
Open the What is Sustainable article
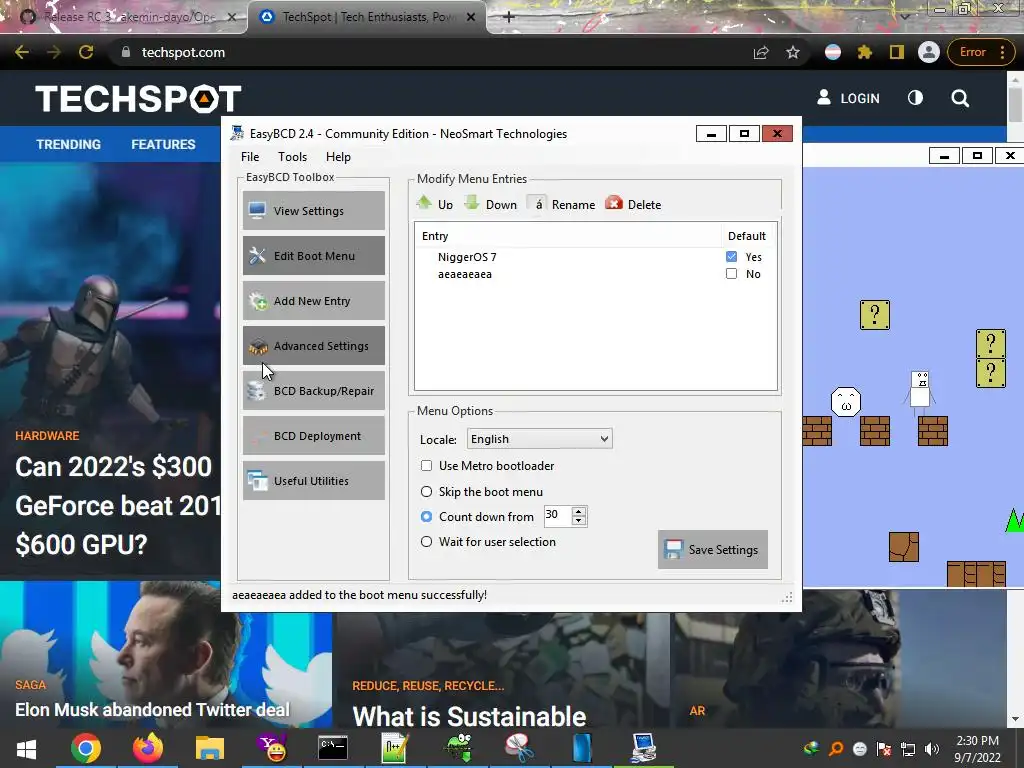469,717
